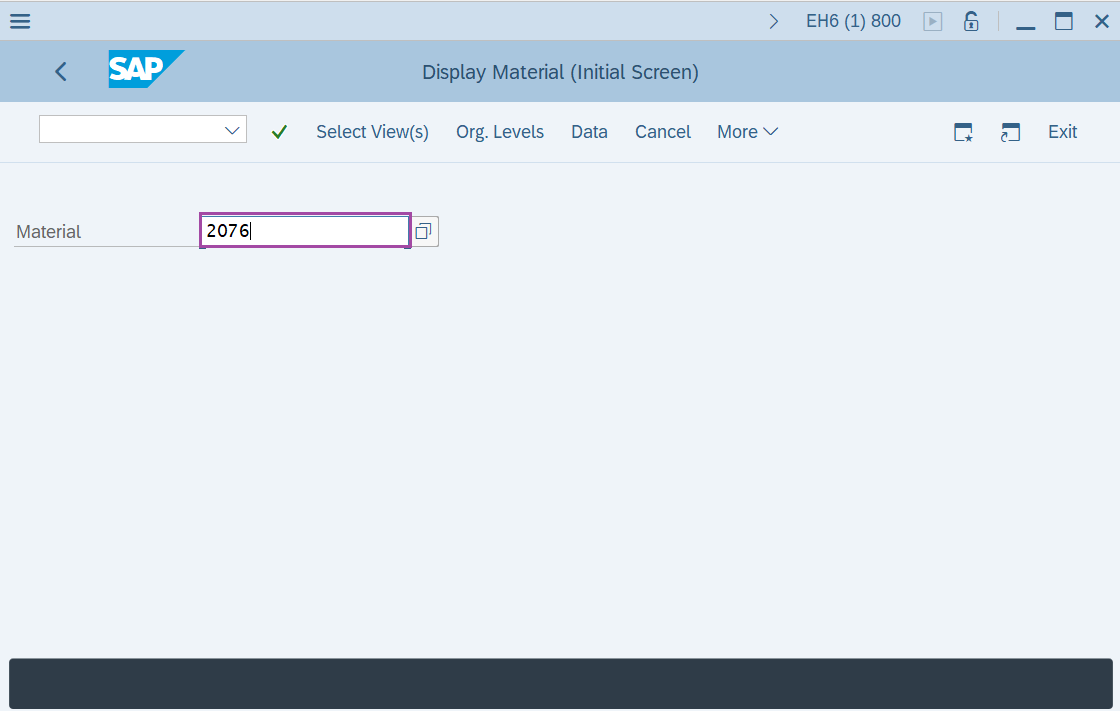Viewport: 1120px width, 713px height.
Task: Focus the Material input field
Action: click(x=305, y=231)
